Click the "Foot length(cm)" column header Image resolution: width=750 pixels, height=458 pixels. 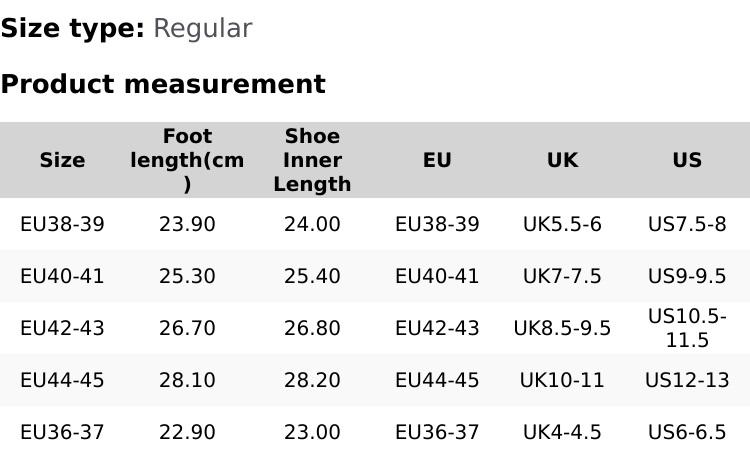pyautogui.click(x=187, y=160)
